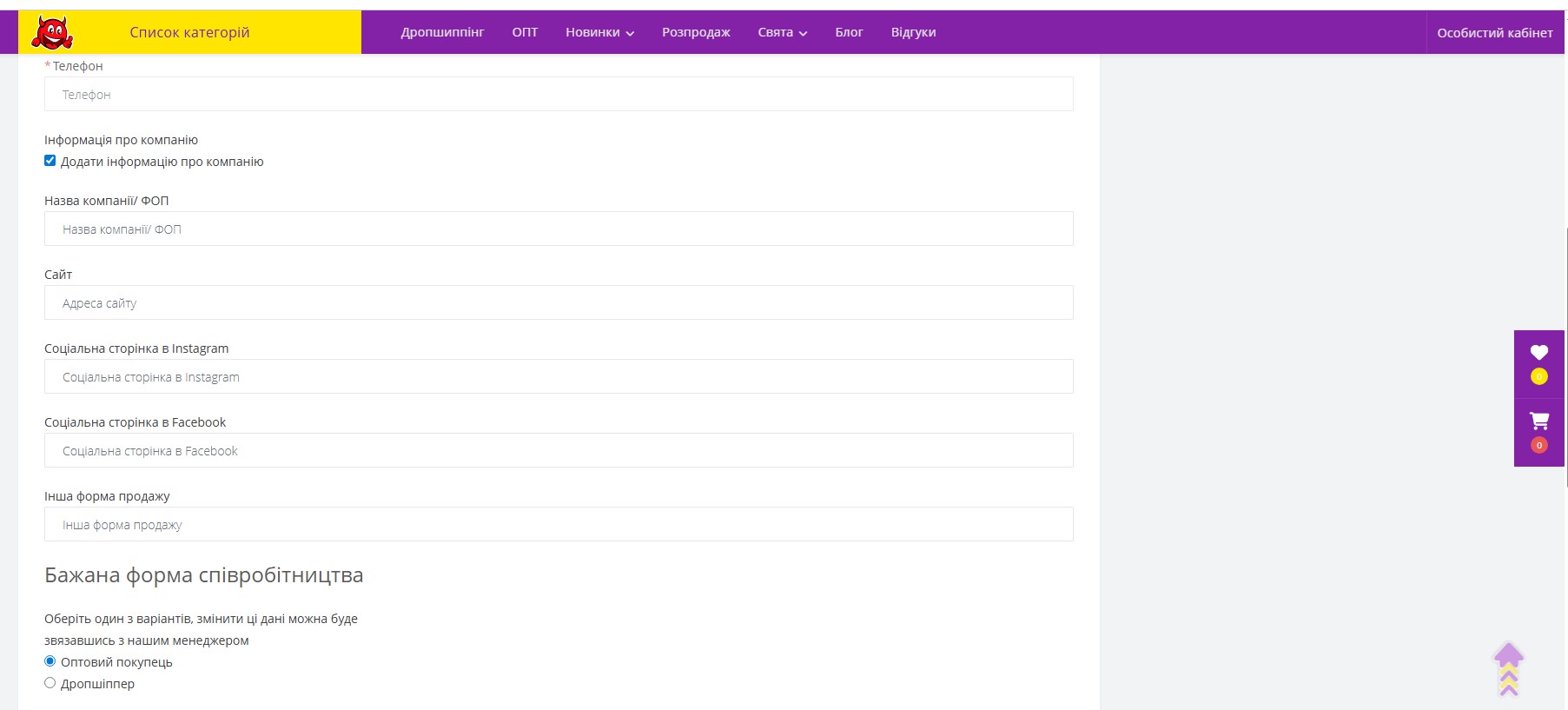Focus the 'Телефон' input field
This screenshot has height=710, width=1568.
pos(559,94)
